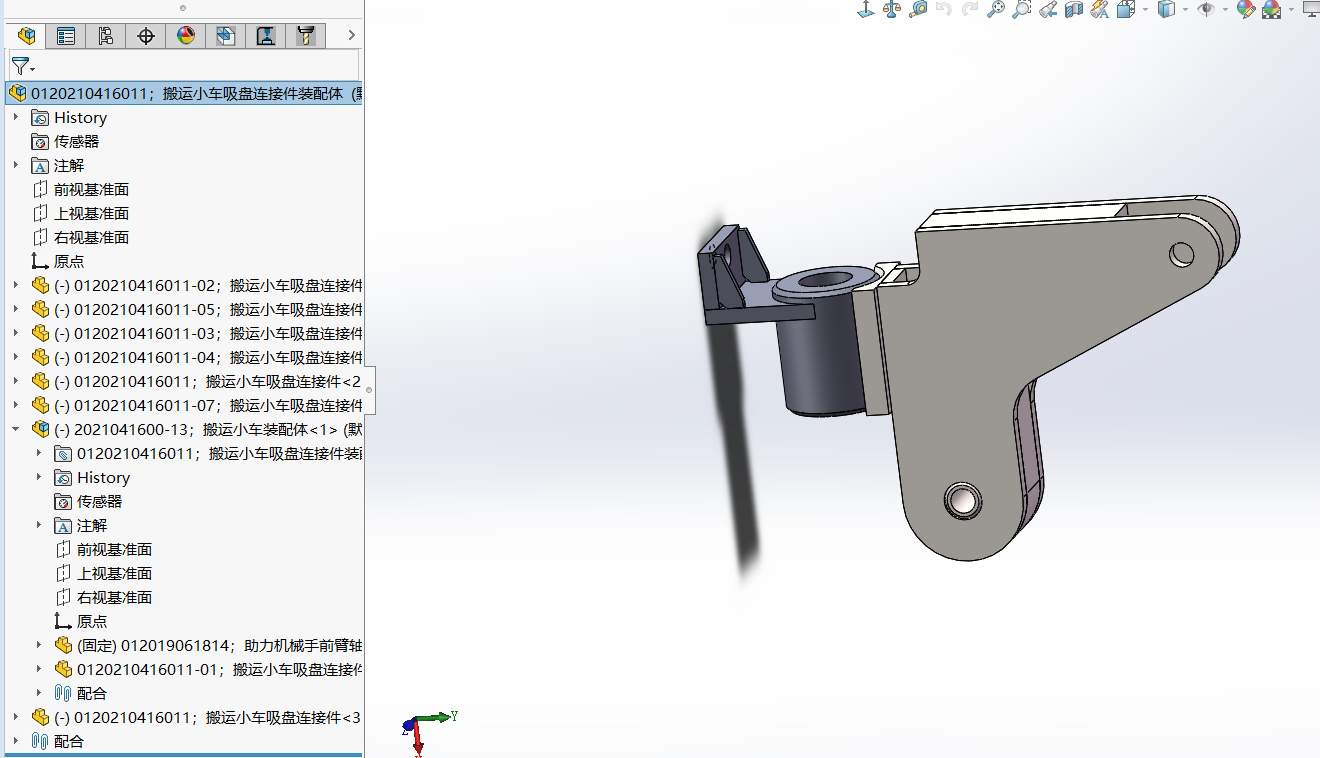Click the axis-on-plane icon in top toolbar
Screen dimensions: 1320x758
(866, 9)
